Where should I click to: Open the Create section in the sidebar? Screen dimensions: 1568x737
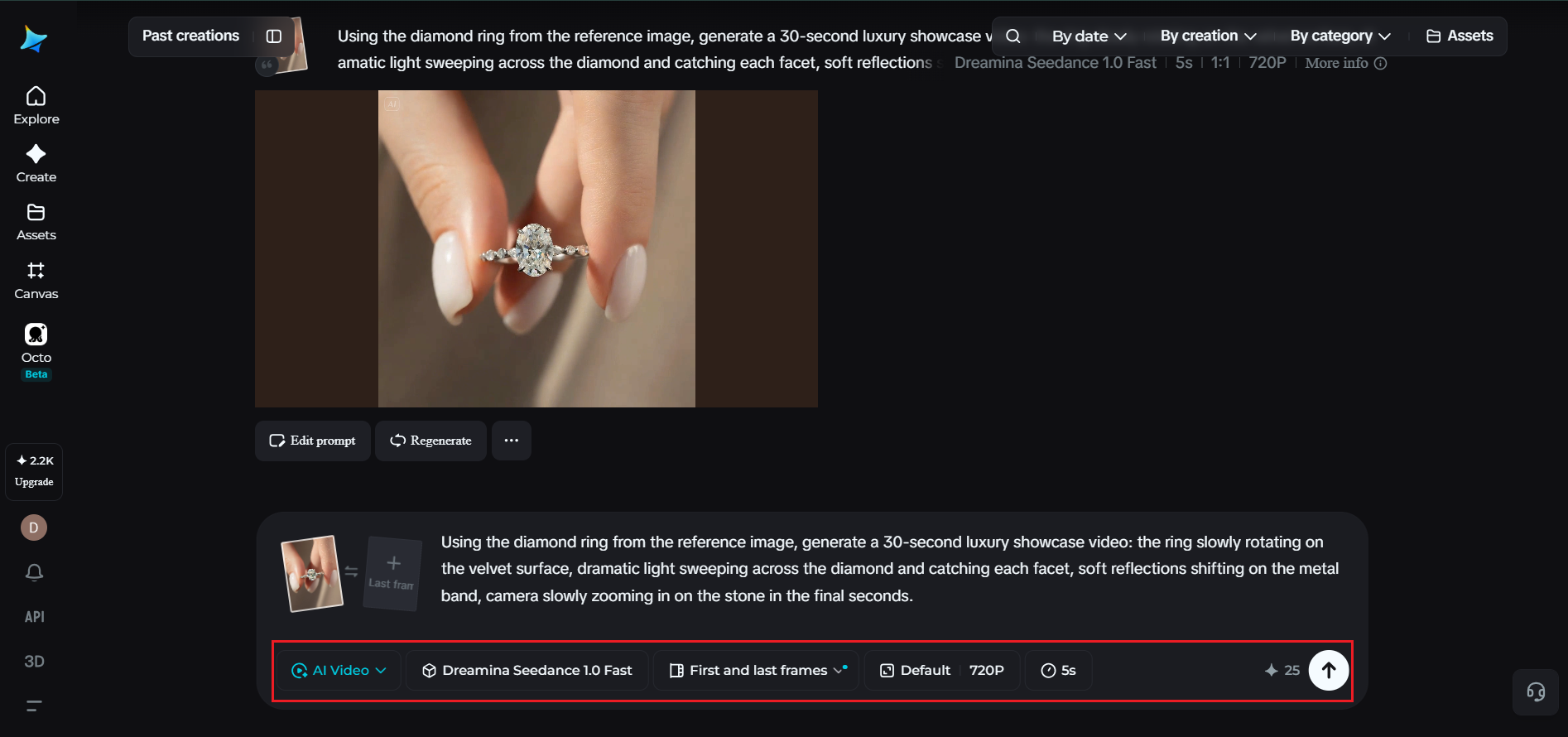coord(36,163)
